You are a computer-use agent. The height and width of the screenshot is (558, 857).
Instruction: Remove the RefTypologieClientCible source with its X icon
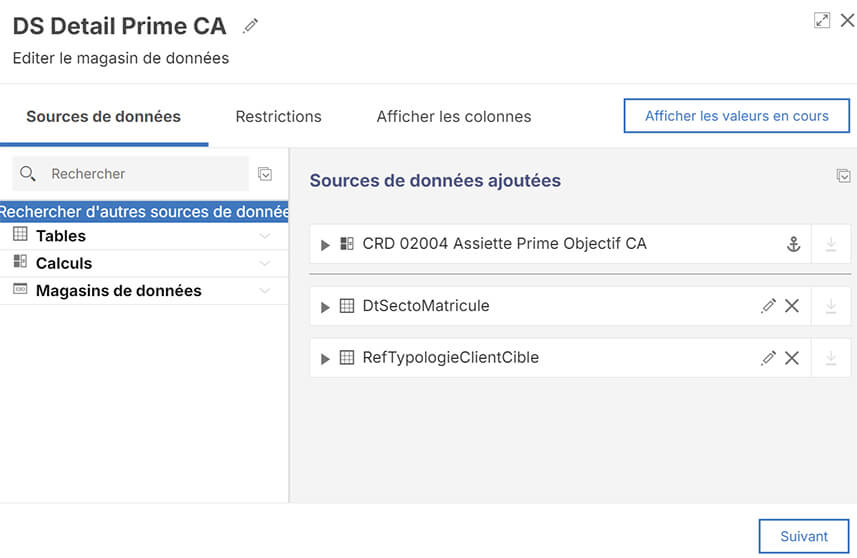(x=792, y=358)
